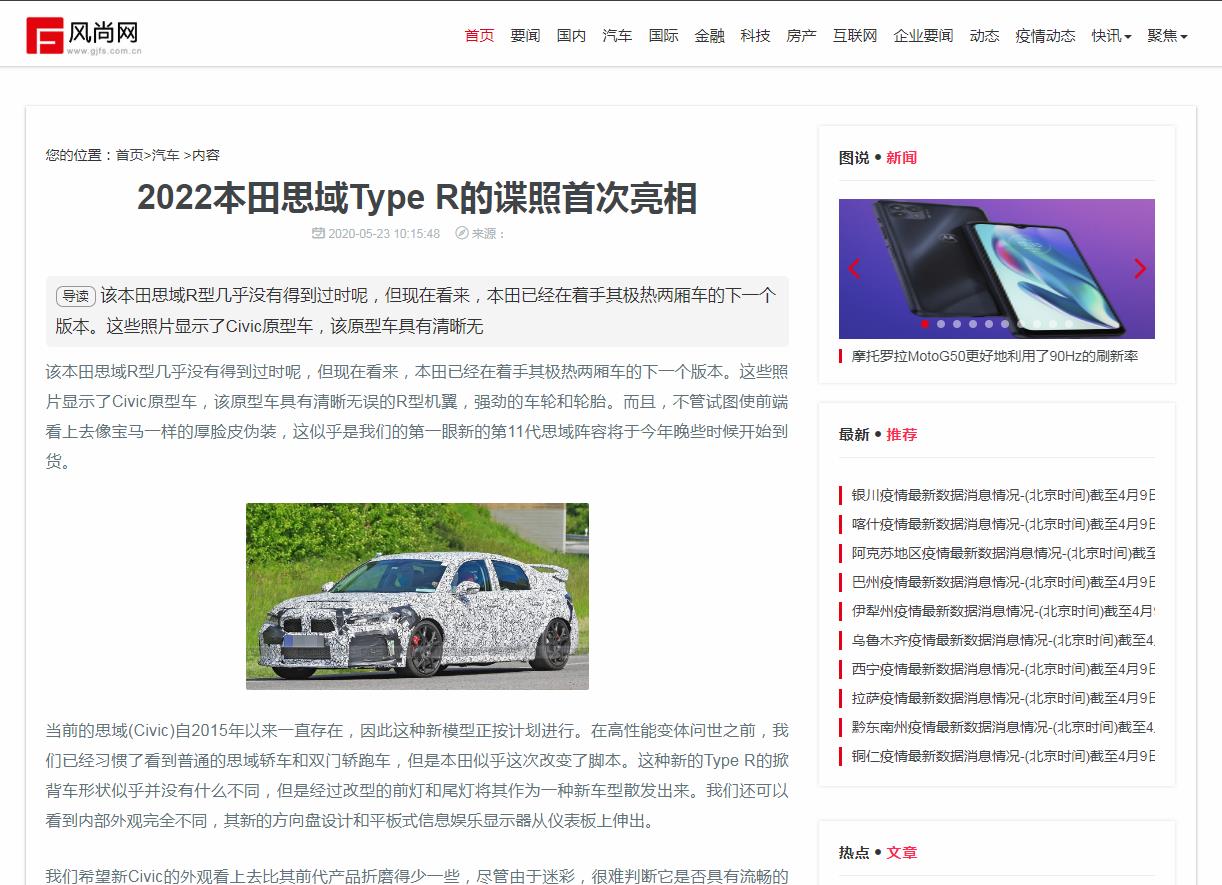Open the 聚焦 dropdown menu
Image resolution: width=1222 pixels, height=885 pixels.
point(1167,36)
